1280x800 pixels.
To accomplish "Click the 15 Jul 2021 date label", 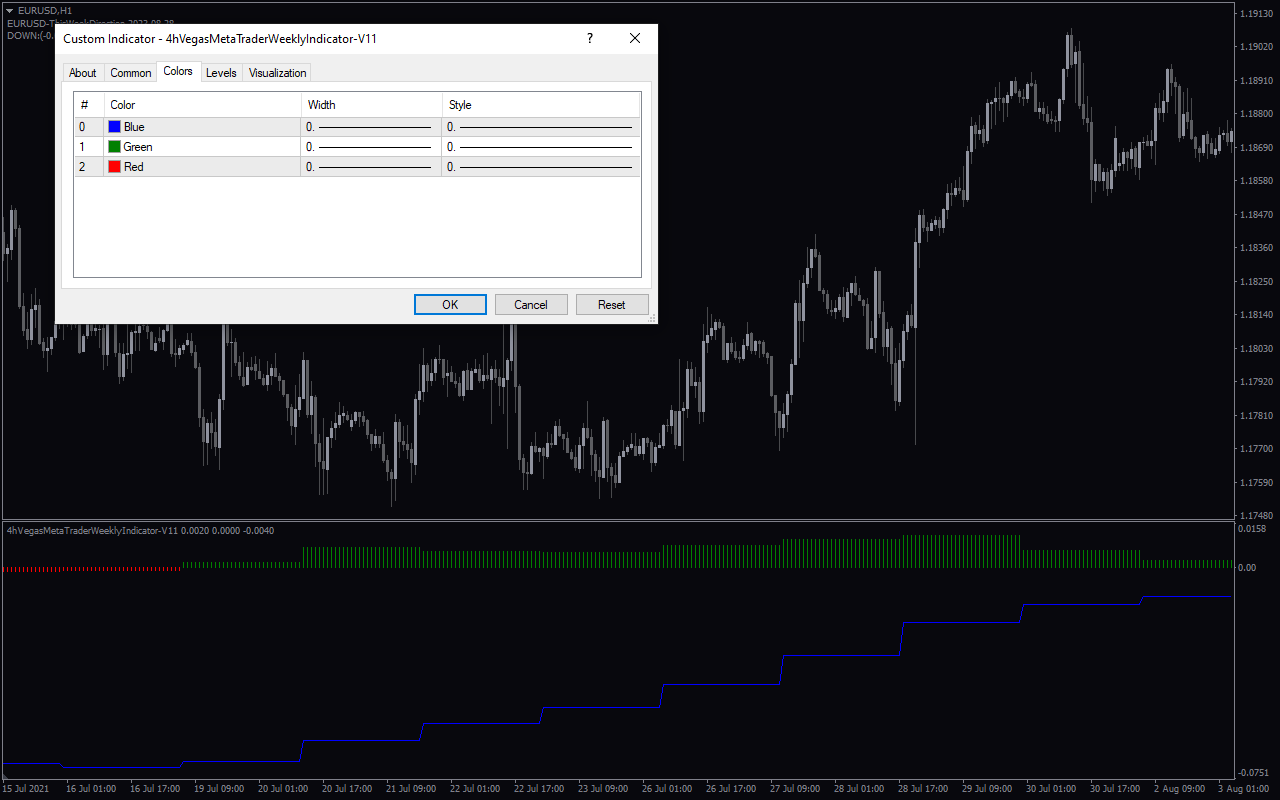I will coord(27,788).
